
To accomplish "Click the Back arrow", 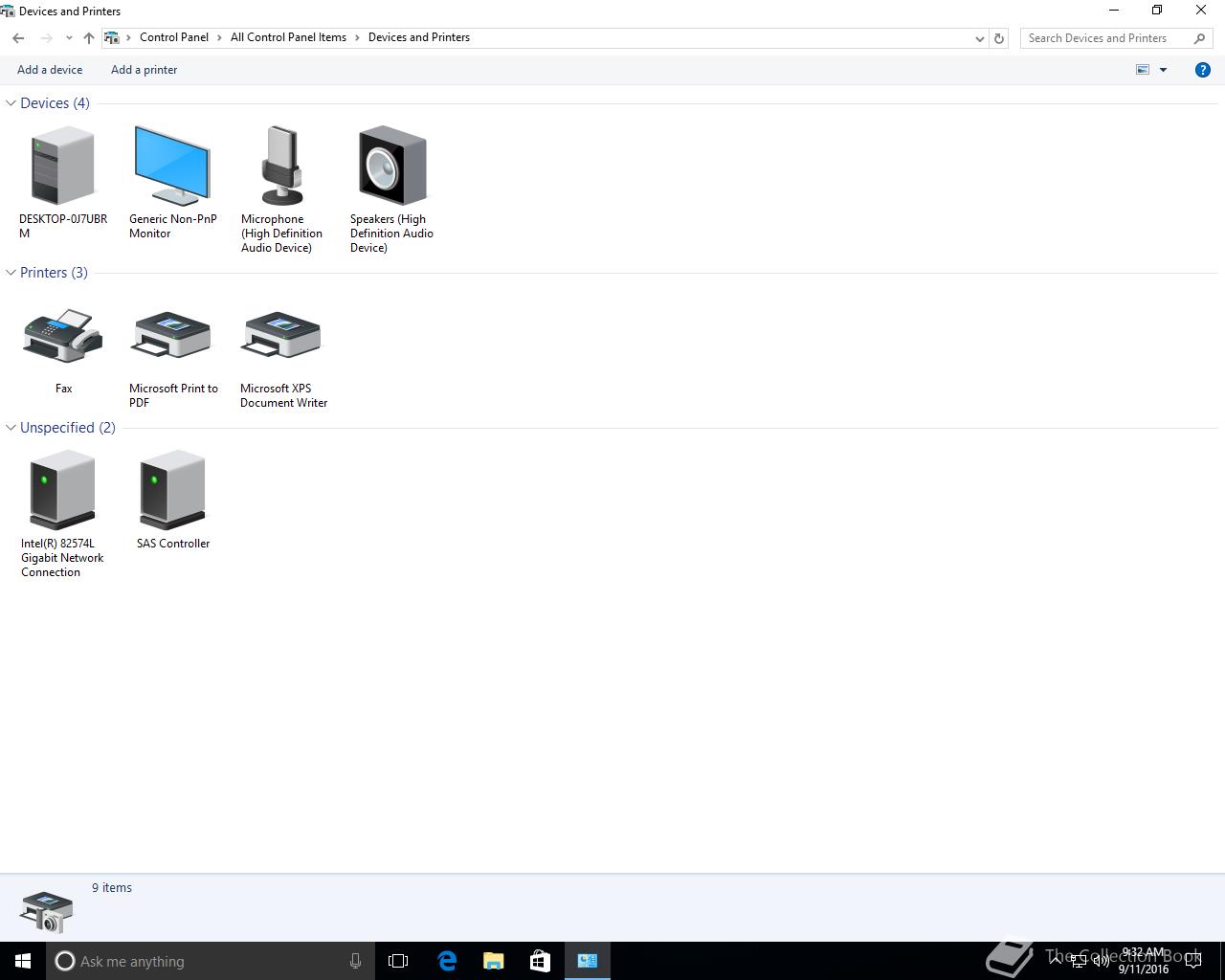I will (x=18, y=38).
